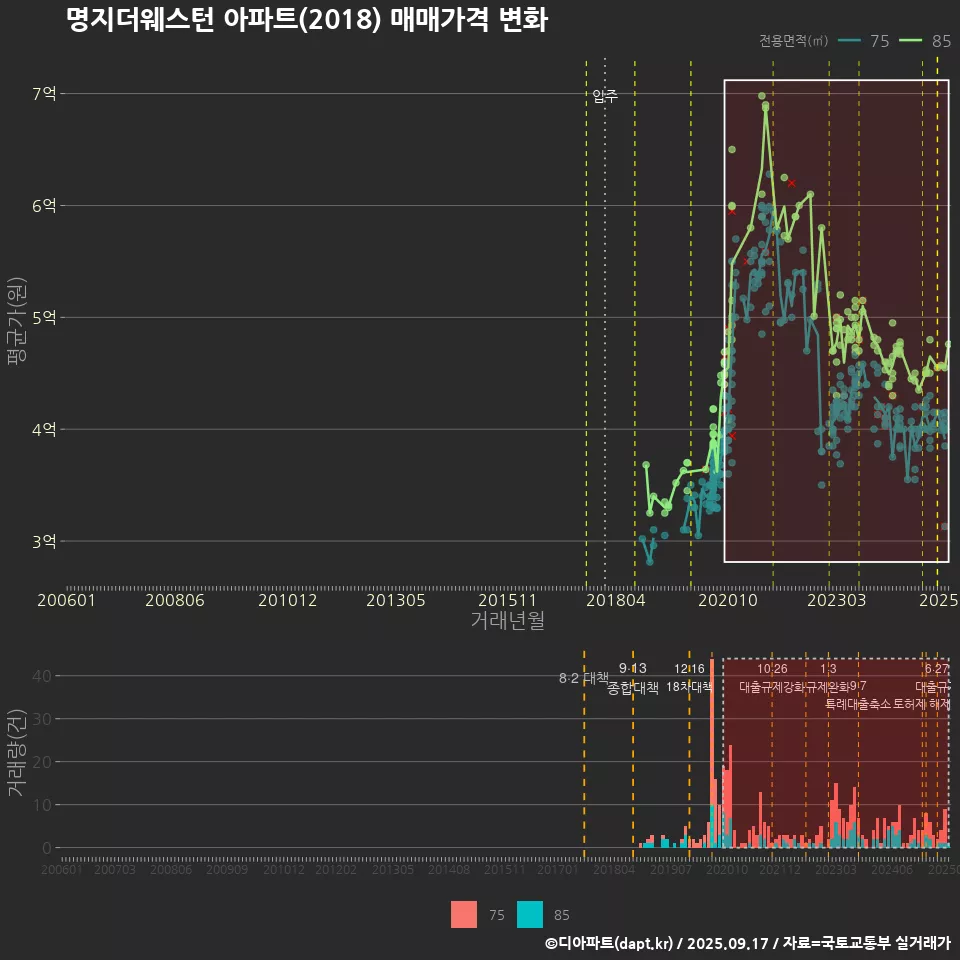The width and height of the screenshot is (960, 960).
Task: Click the 평균가(원) vertical axis title
Action: [17, 321]
